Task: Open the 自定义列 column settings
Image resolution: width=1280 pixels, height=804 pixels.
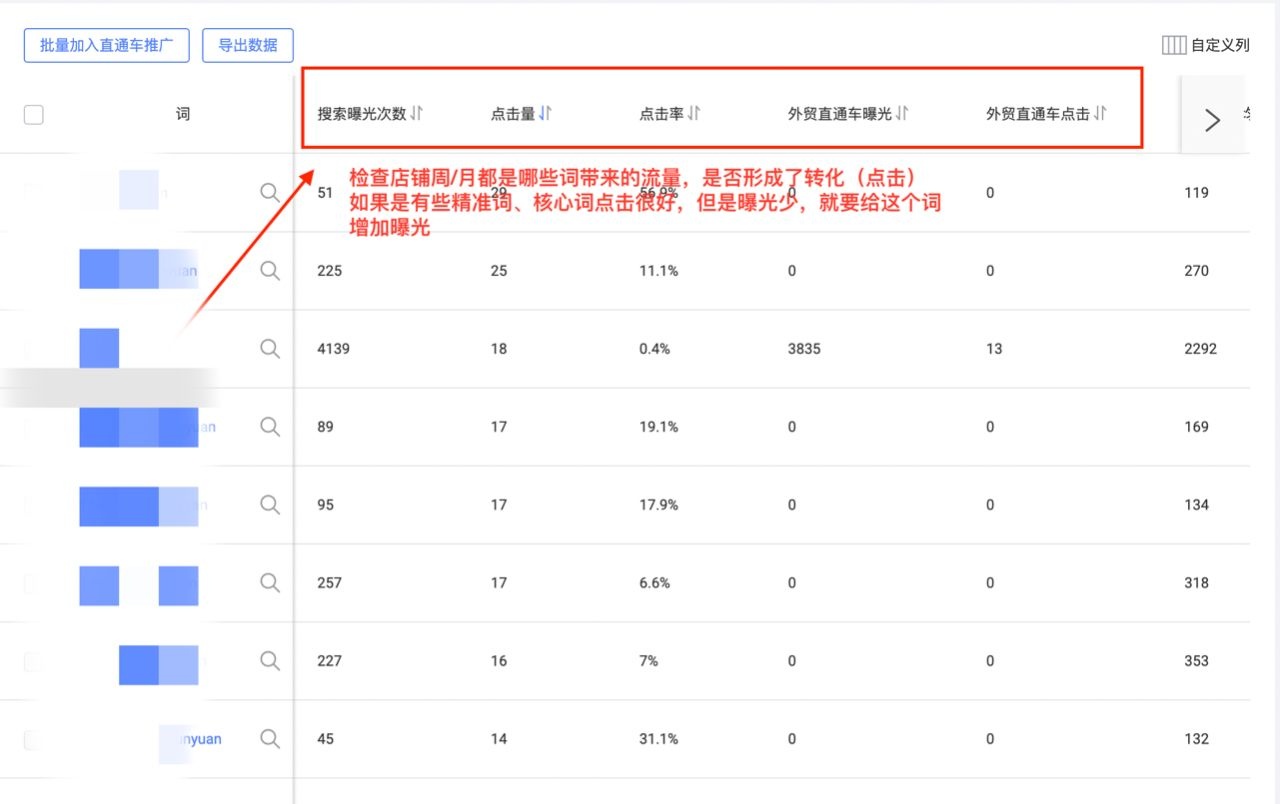Action: [x=1206, y=45]
